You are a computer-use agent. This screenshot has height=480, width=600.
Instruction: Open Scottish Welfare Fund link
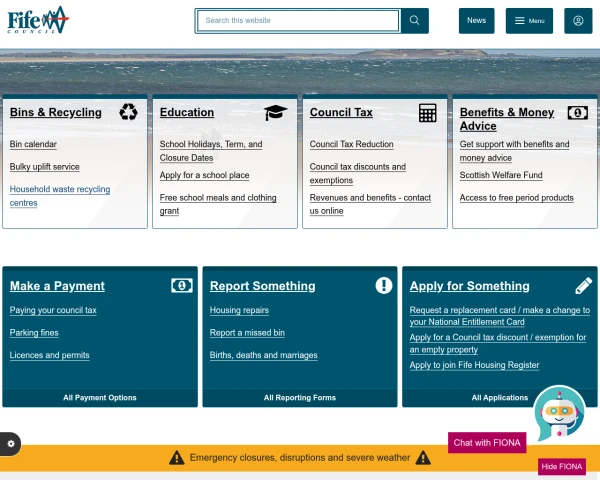point(501,175)
